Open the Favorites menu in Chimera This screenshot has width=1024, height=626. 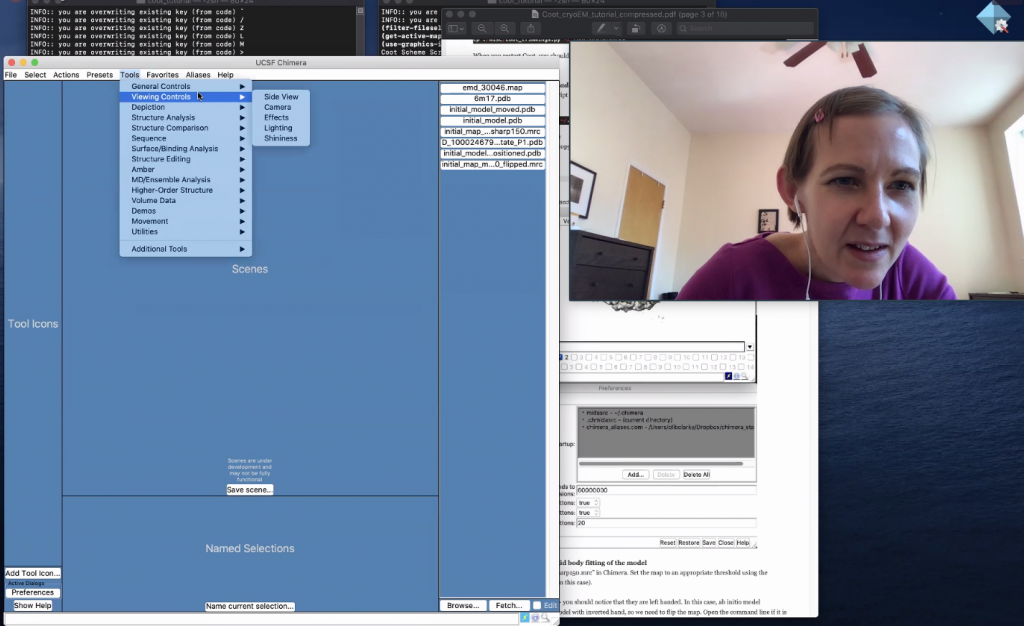(162, 75)
